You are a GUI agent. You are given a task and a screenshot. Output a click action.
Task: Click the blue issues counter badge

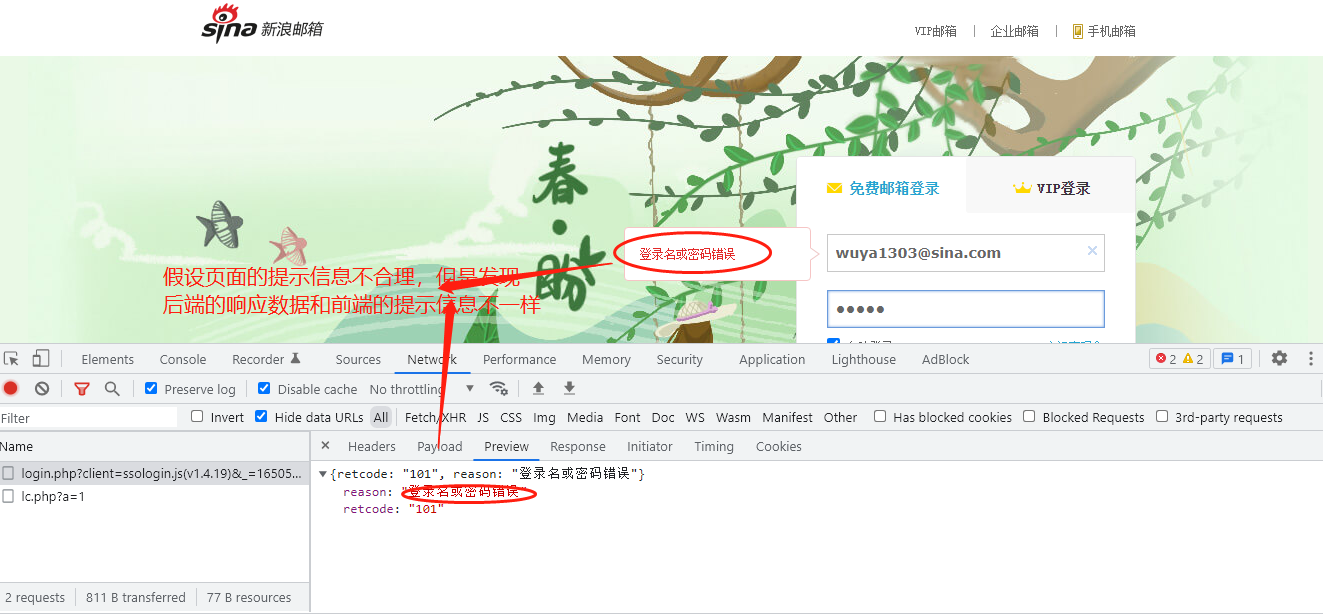(x=1232, y=359)
